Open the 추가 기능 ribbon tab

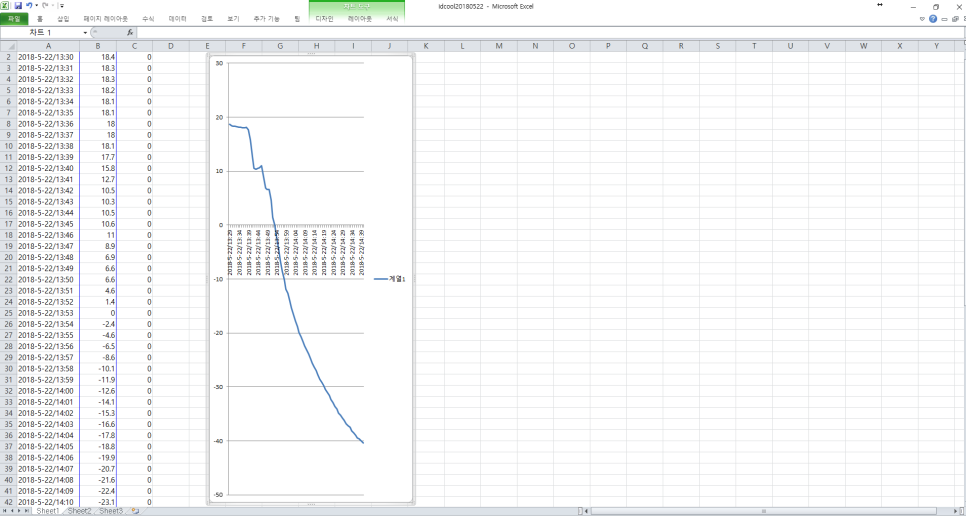click(266, 19)
